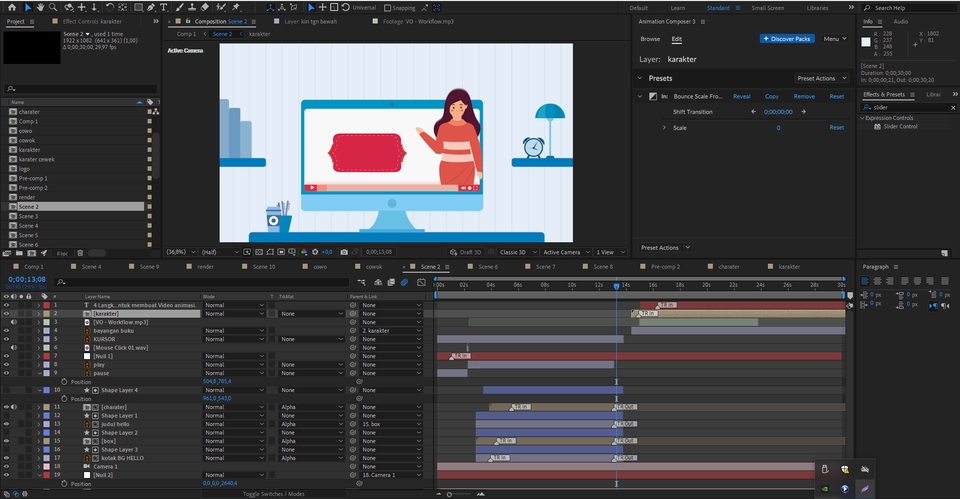The height and width of the screenshot is (499, 960).
Task: Delete selected project item with trash icon
Action: (x=80, y=253)
